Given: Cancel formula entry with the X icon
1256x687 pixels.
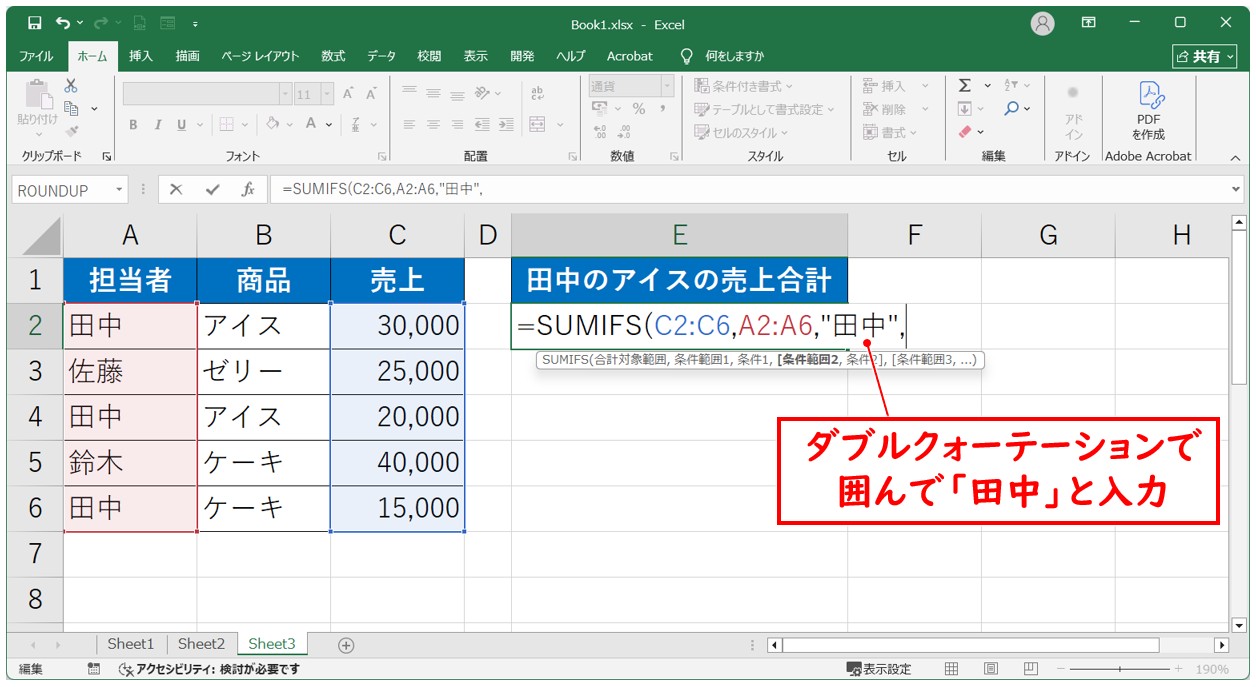Looking at the screenshot, I should coord(176,189).
